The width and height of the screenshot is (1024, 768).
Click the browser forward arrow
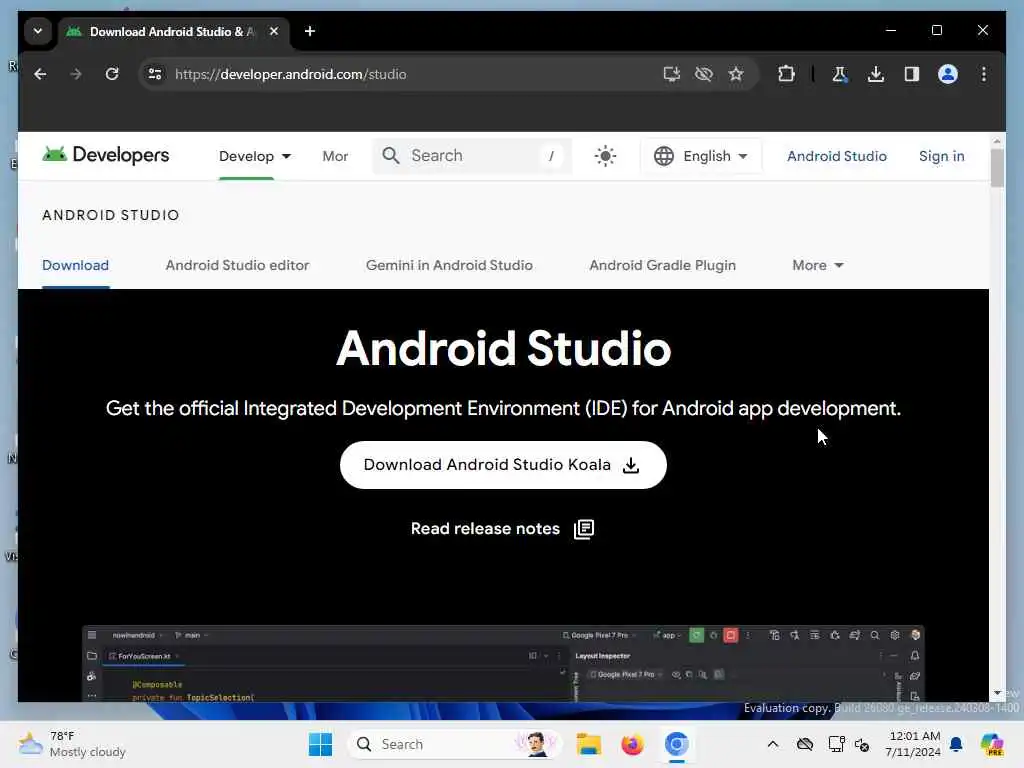pyautogui.click(x=76, y=74)
